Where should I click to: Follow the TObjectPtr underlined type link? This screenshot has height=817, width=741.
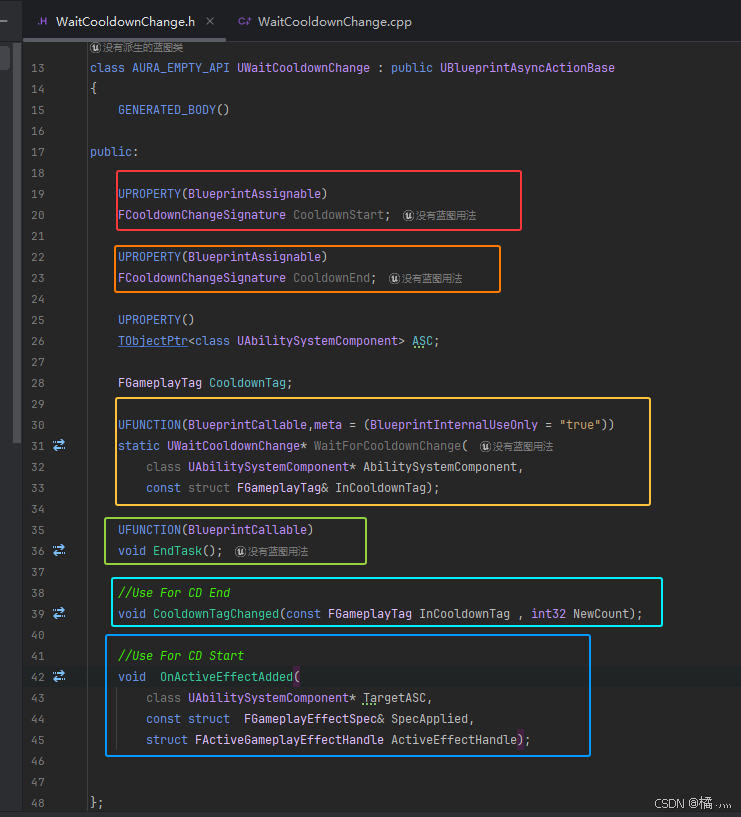point(153,341)
